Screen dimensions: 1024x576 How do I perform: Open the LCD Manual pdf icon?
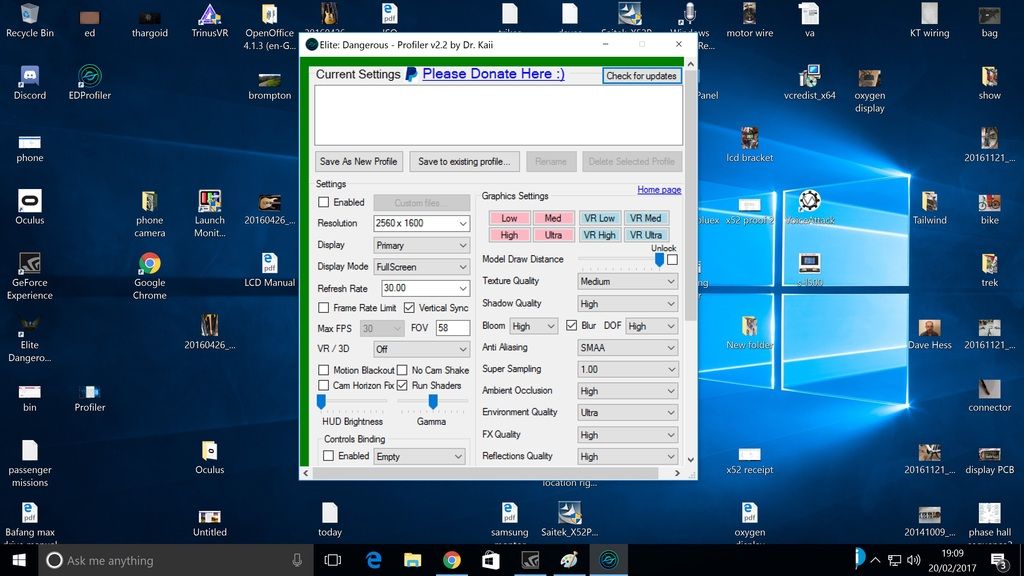click(269, 270)
